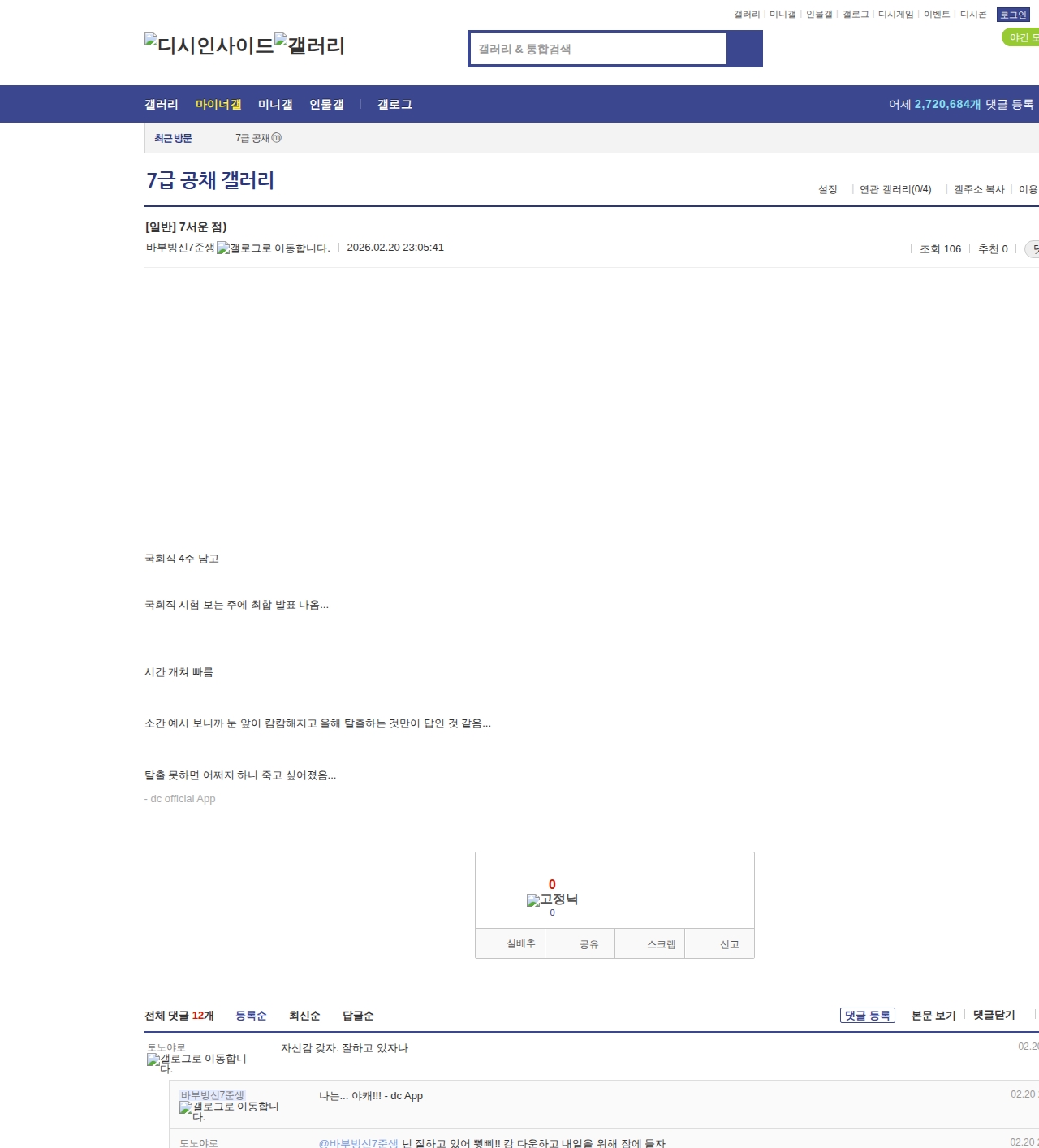Click the ⓜ minor gallery mark next to 7급 공채
1039x1148 pixels.
point(276,138)
